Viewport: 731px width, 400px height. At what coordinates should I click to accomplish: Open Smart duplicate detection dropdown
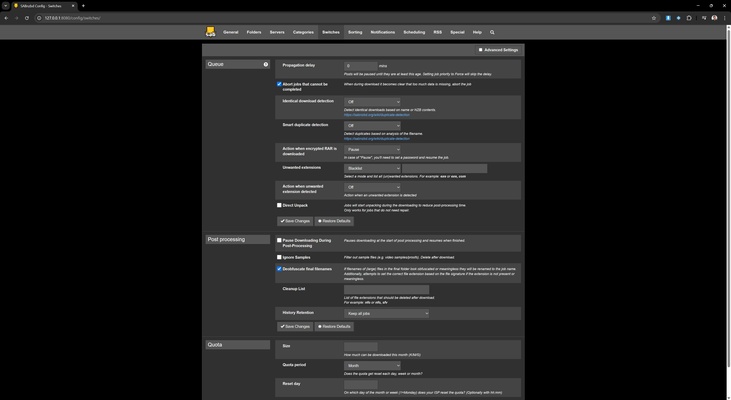(x=372, y=125)
